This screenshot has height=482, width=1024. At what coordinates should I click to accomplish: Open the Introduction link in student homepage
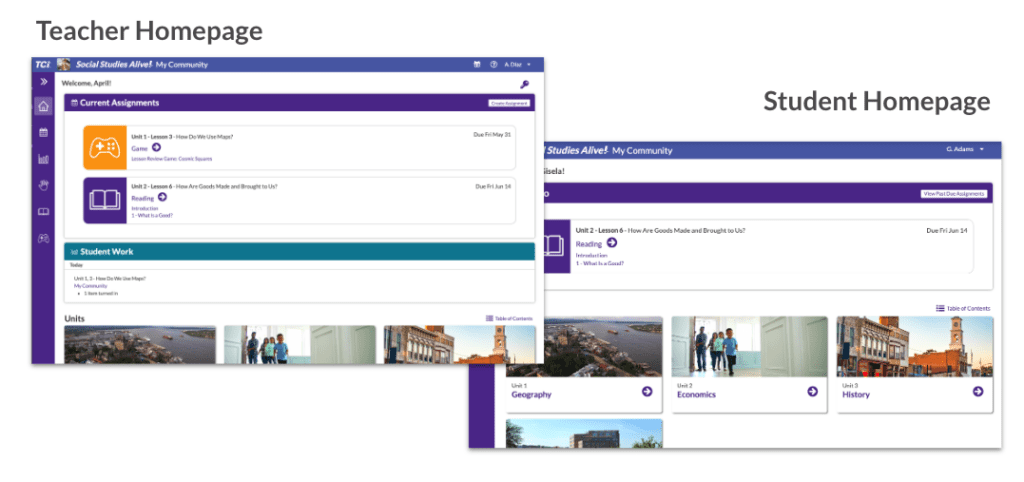point(591,255)
